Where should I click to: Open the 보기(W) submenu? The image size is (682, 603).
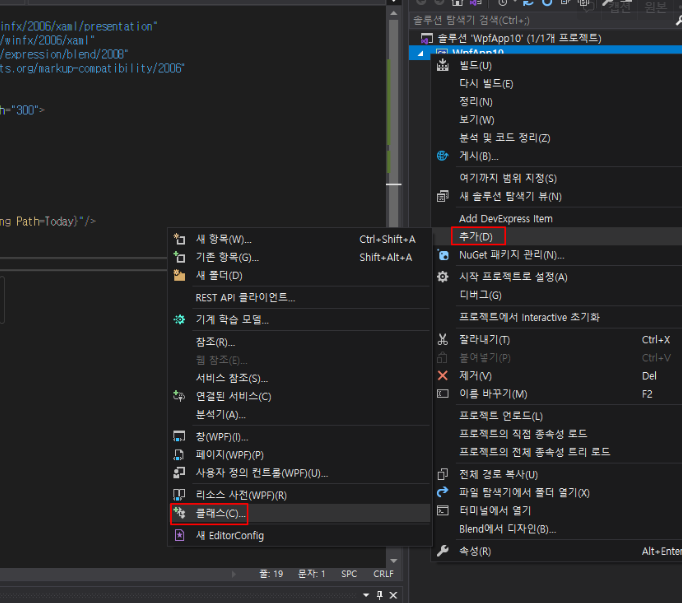(477, 120)
